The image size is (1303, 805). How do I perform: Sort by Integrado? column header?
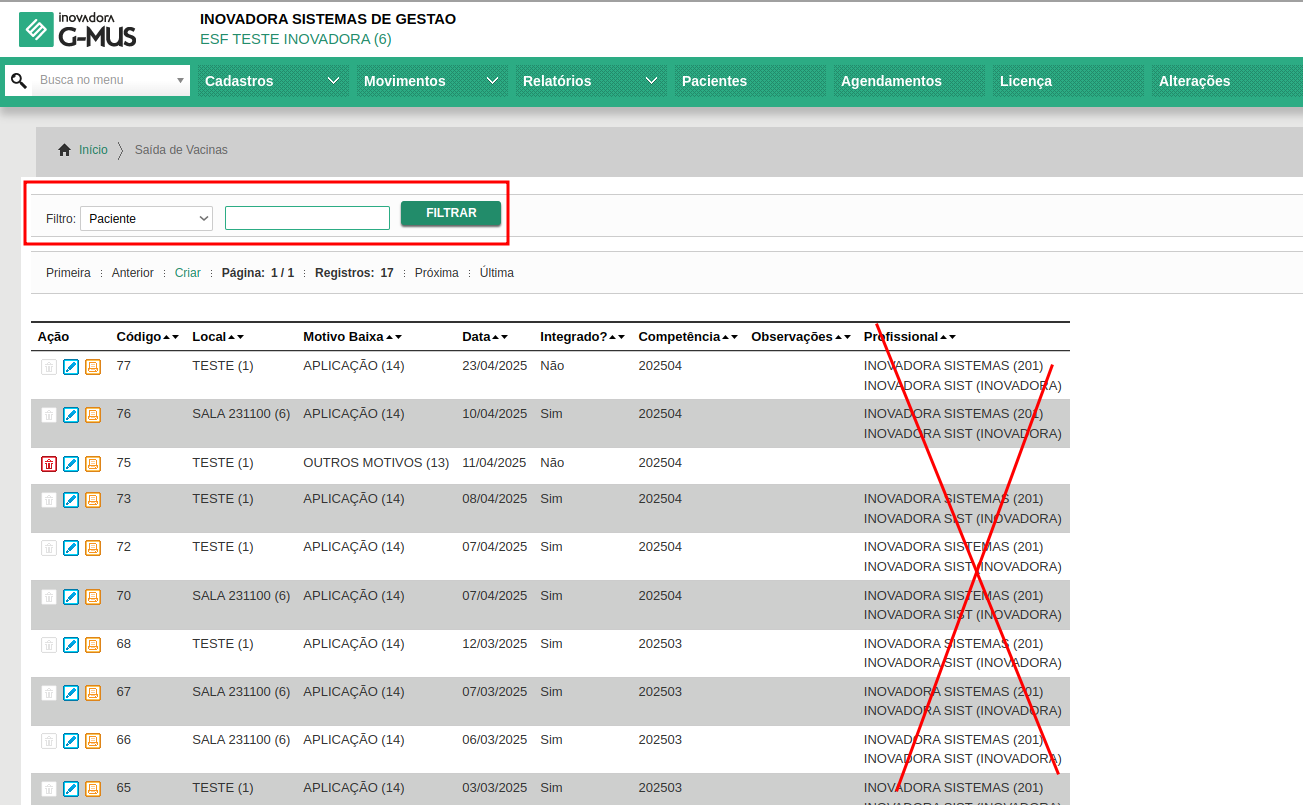(x=573, y=337)
